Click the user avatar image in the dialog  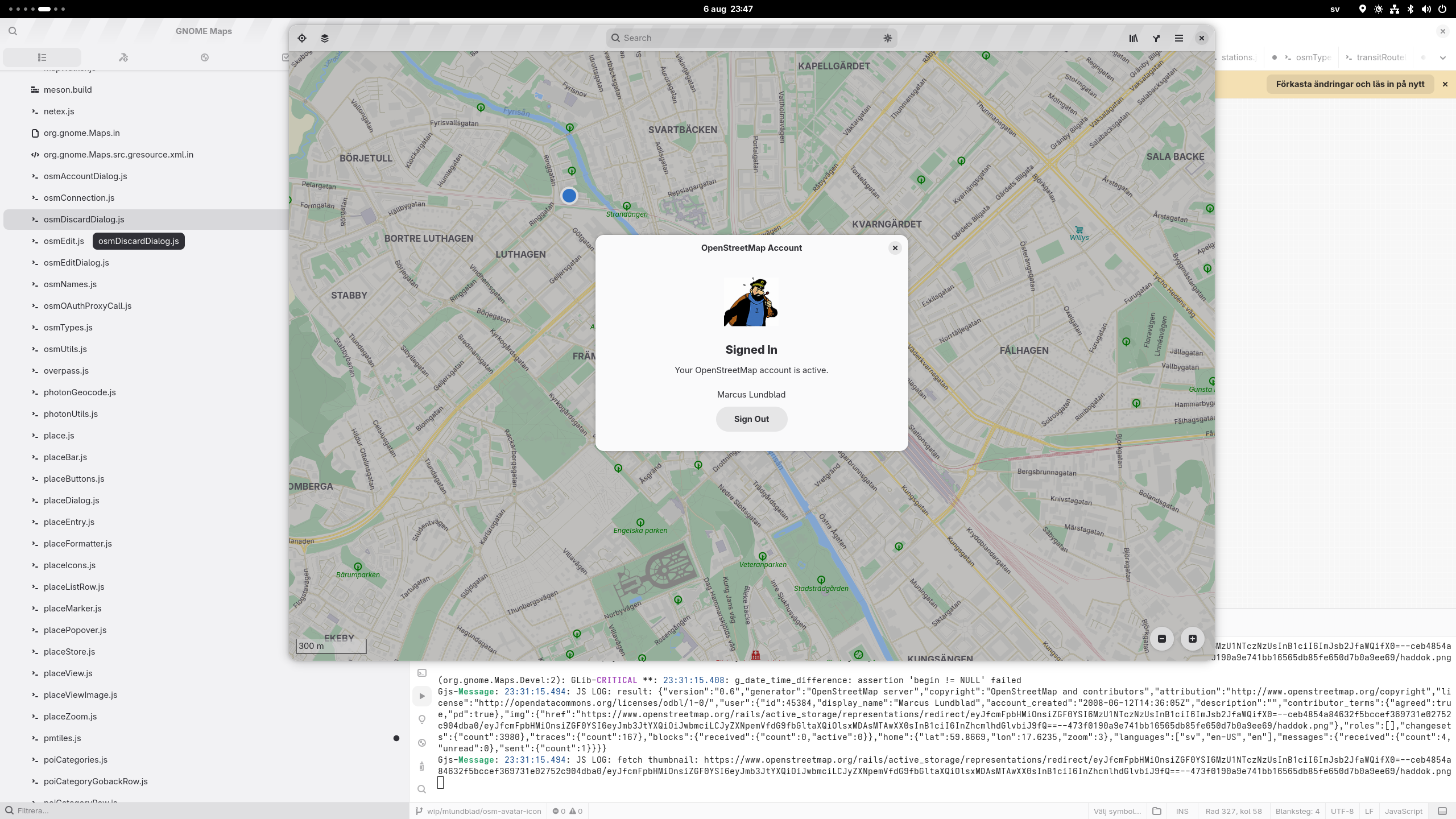coord(751,302)
